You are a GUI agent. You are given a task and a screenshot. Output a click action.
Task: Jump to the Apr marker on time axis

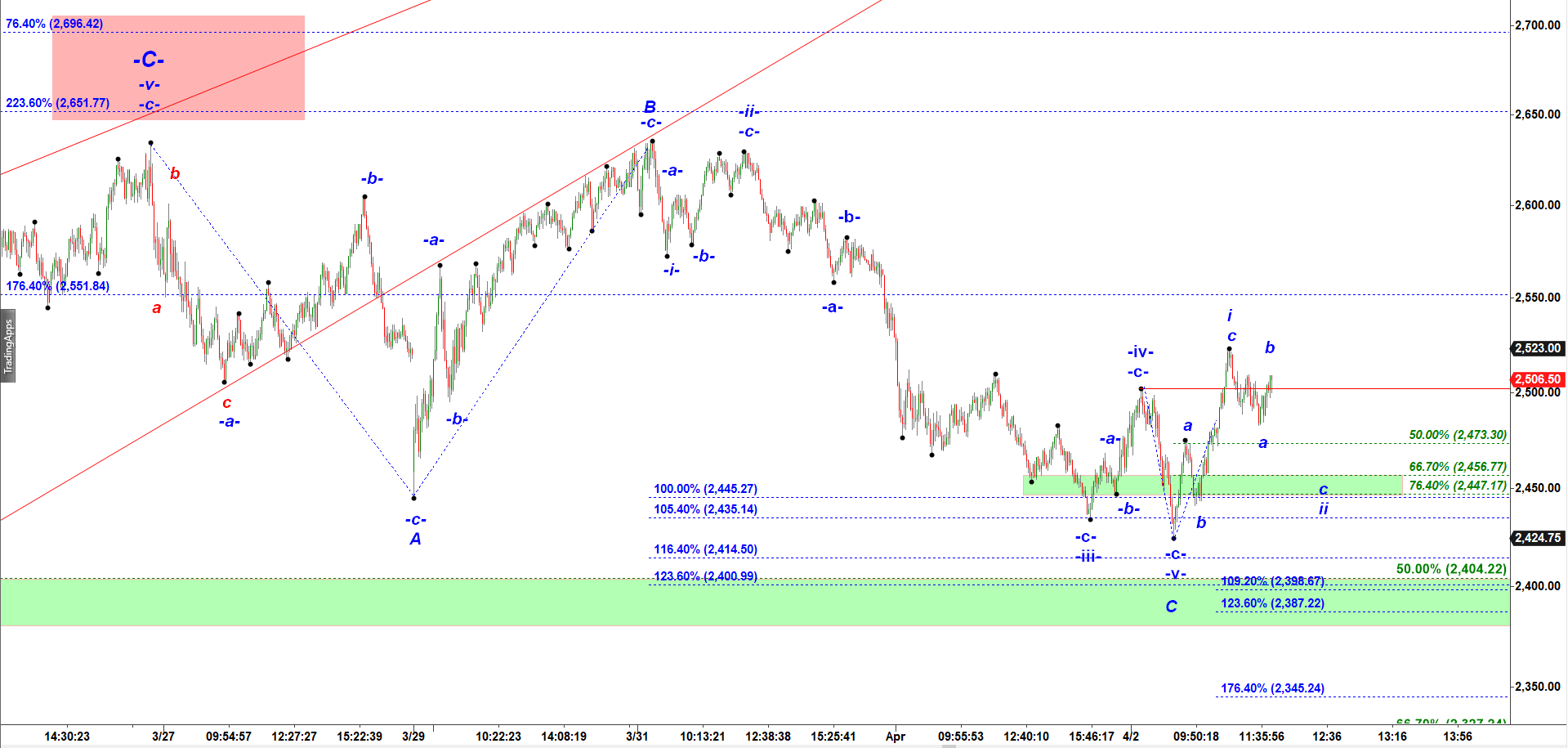pos(896,736)
